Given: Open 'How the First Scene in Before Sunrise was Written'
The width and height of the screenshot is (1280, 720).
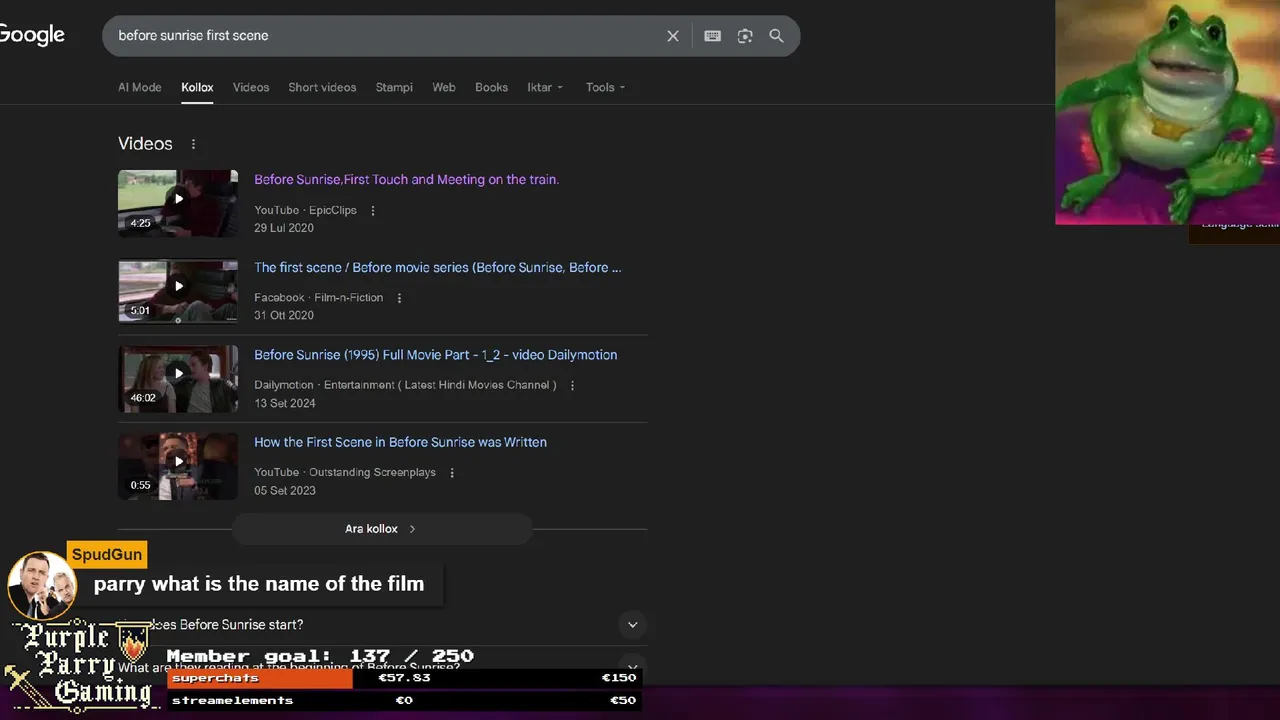Looking at the screenshot, I should 400,442.
